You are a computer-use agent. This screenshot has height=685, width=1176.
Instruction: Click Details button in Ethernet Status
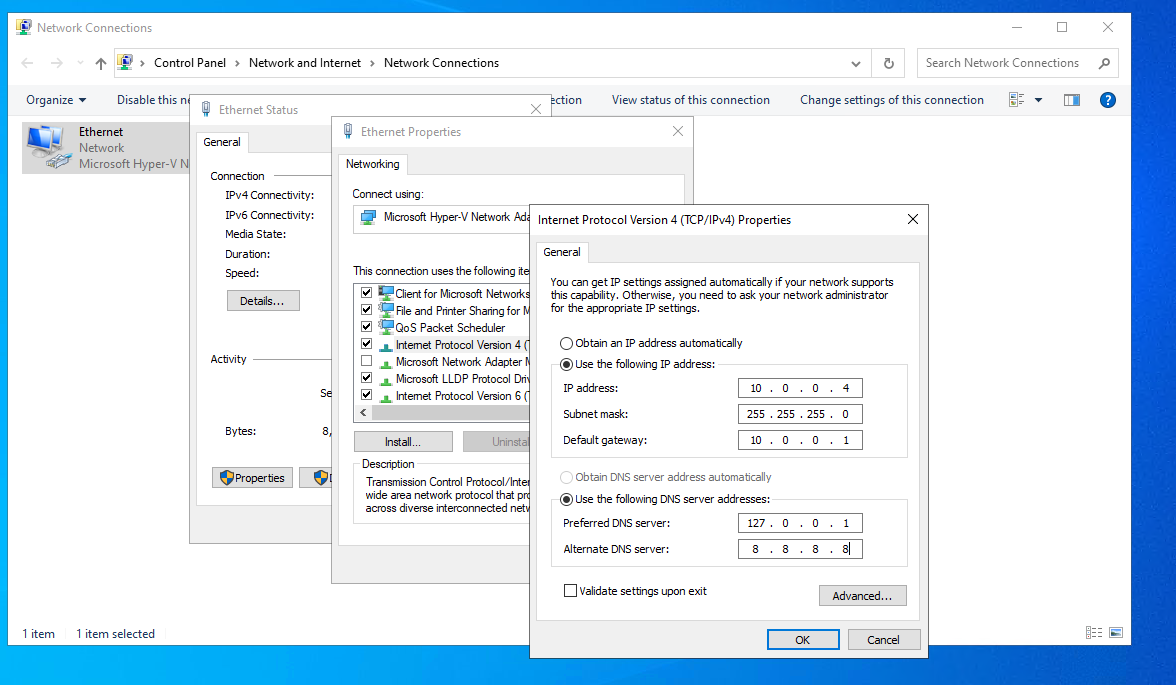point(263,301)
